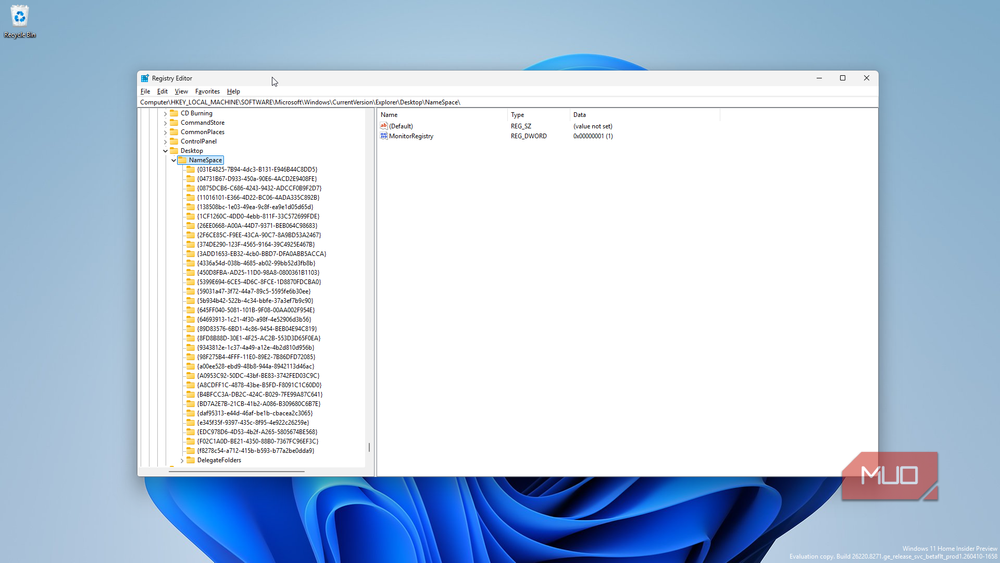1000x563 pixels.
Task: Click the (Default) string value icon
Action: tap(384, 126)
